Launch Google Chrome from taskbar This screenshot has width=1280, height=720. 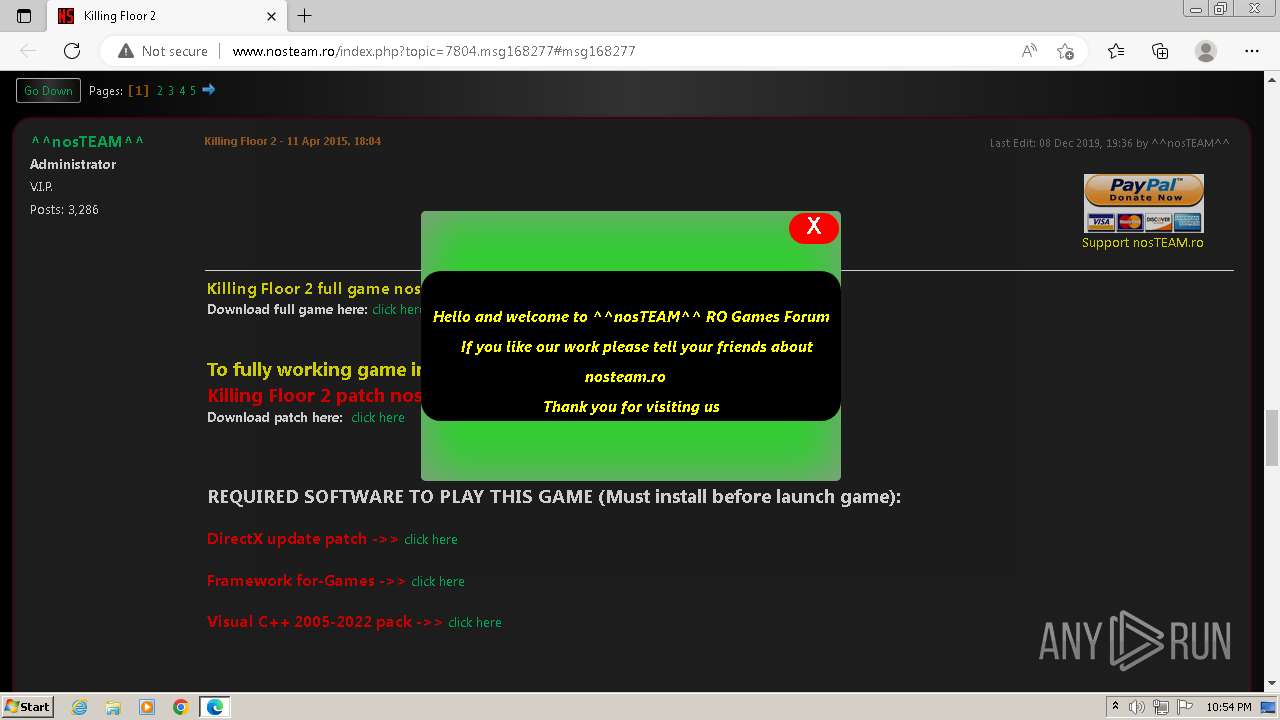pyautogui.click(x=180, y=707)
